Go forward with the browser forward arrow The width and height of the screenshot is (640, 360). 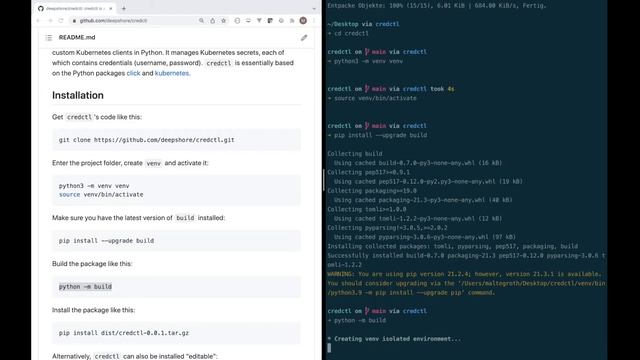coord(50,20)
